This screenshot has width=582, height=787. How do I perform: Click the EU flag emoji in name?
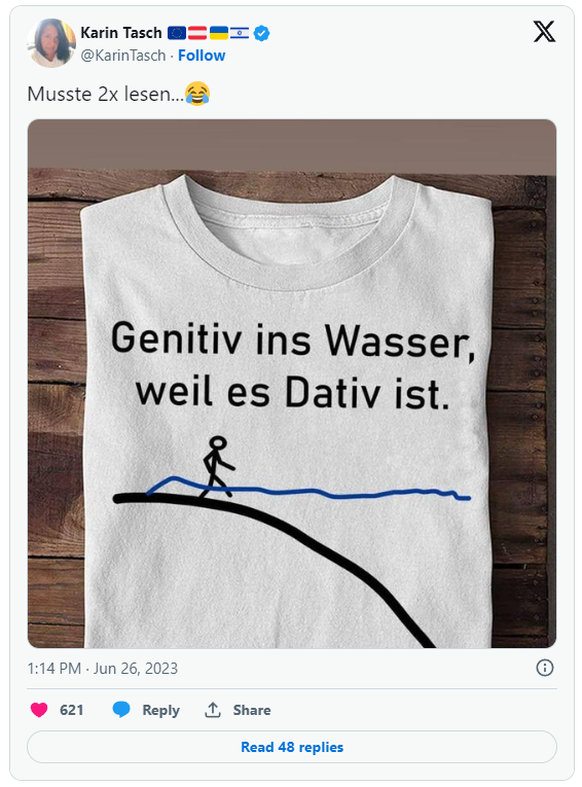pyautogui.click(x=177, y=33)
